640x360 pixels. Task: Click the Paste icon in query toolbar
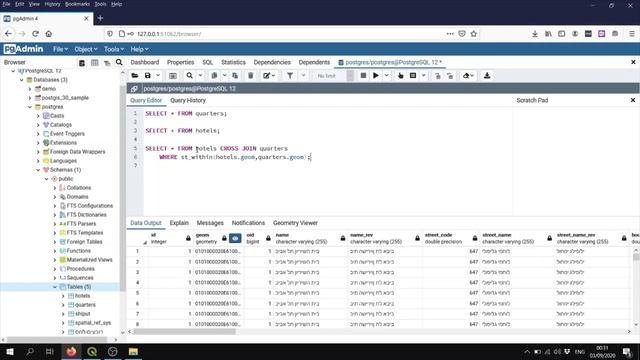tap(235, 76)
